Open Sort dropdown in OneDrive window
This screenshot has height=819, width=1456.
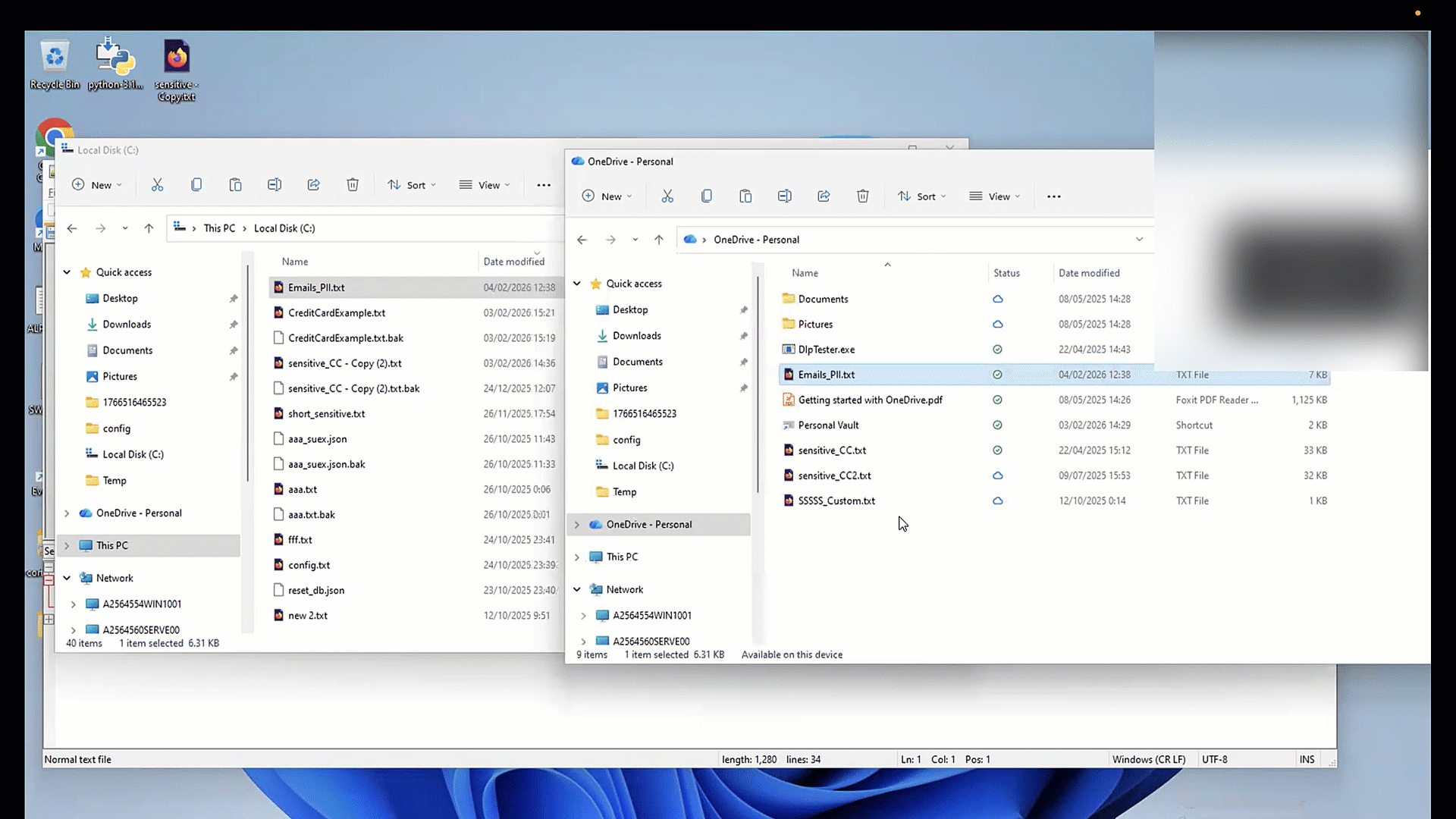click(922, 196)
